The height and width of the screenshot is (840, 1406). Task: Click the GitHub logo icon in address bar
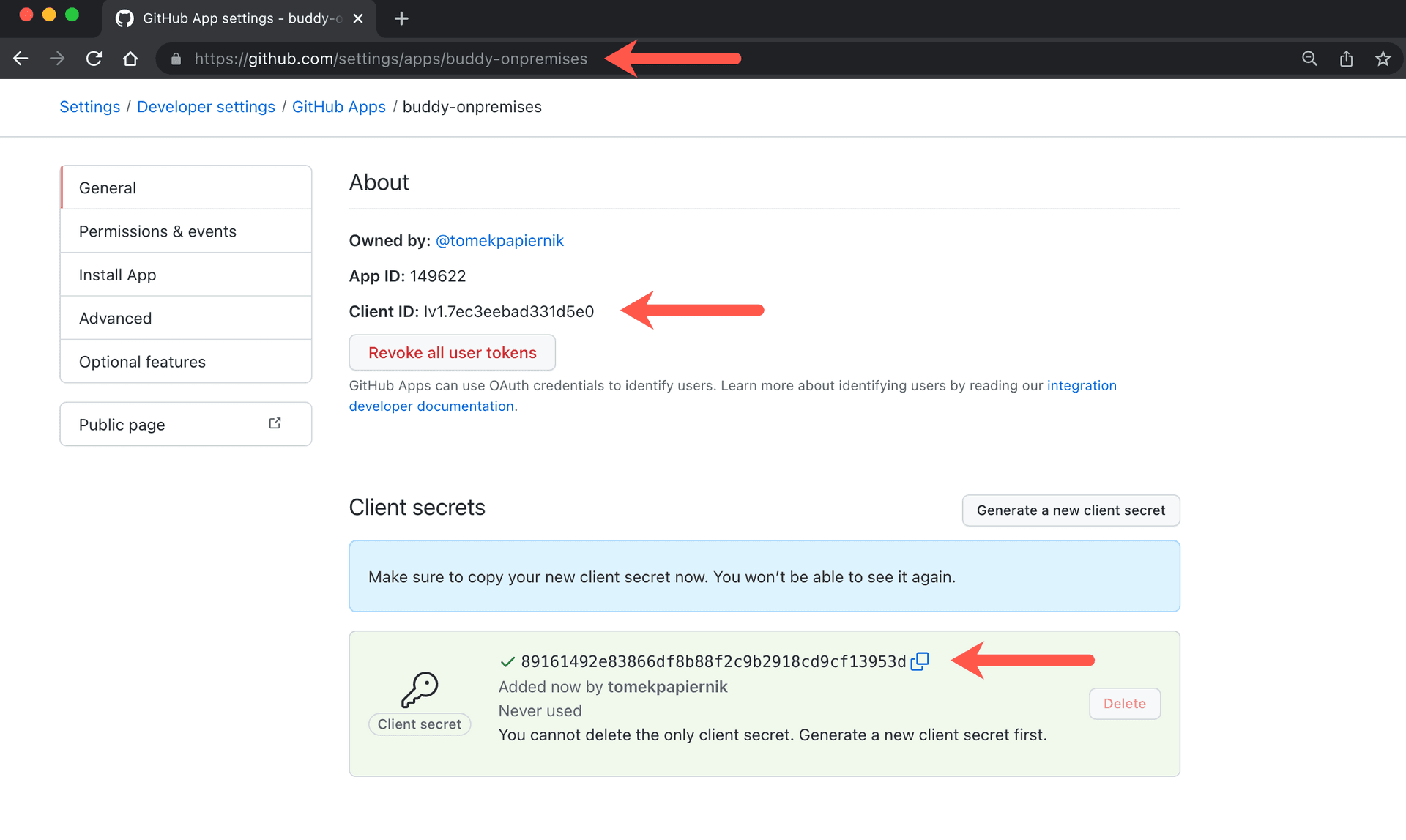[124, 18]
